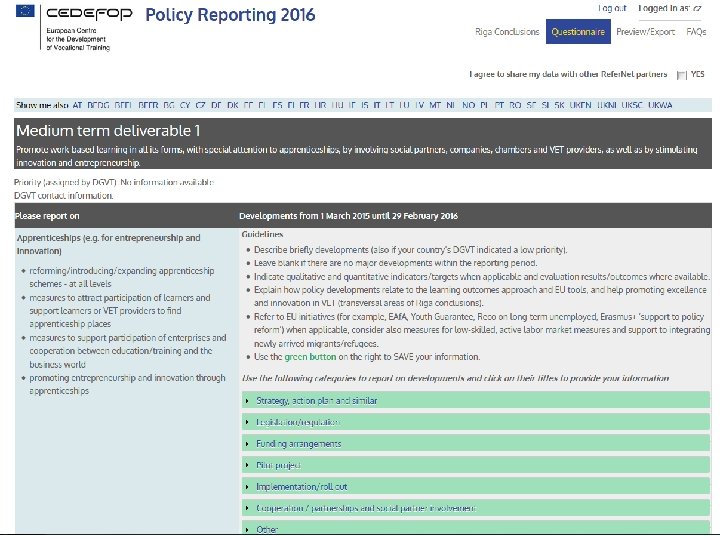This screenshot has height=540, width=720.
Task: Expand the Implementation/roll out section
Action: pos(476,487)
